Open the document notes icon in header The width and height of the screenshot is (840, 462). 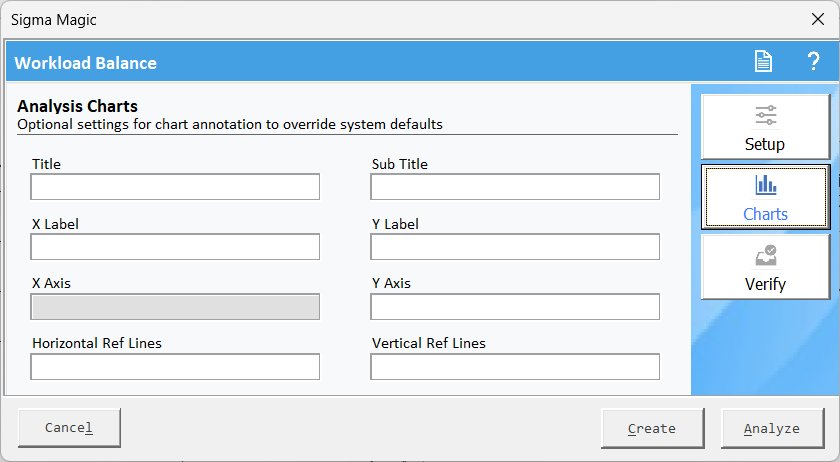pyautogui.click(x=763, y=62)
